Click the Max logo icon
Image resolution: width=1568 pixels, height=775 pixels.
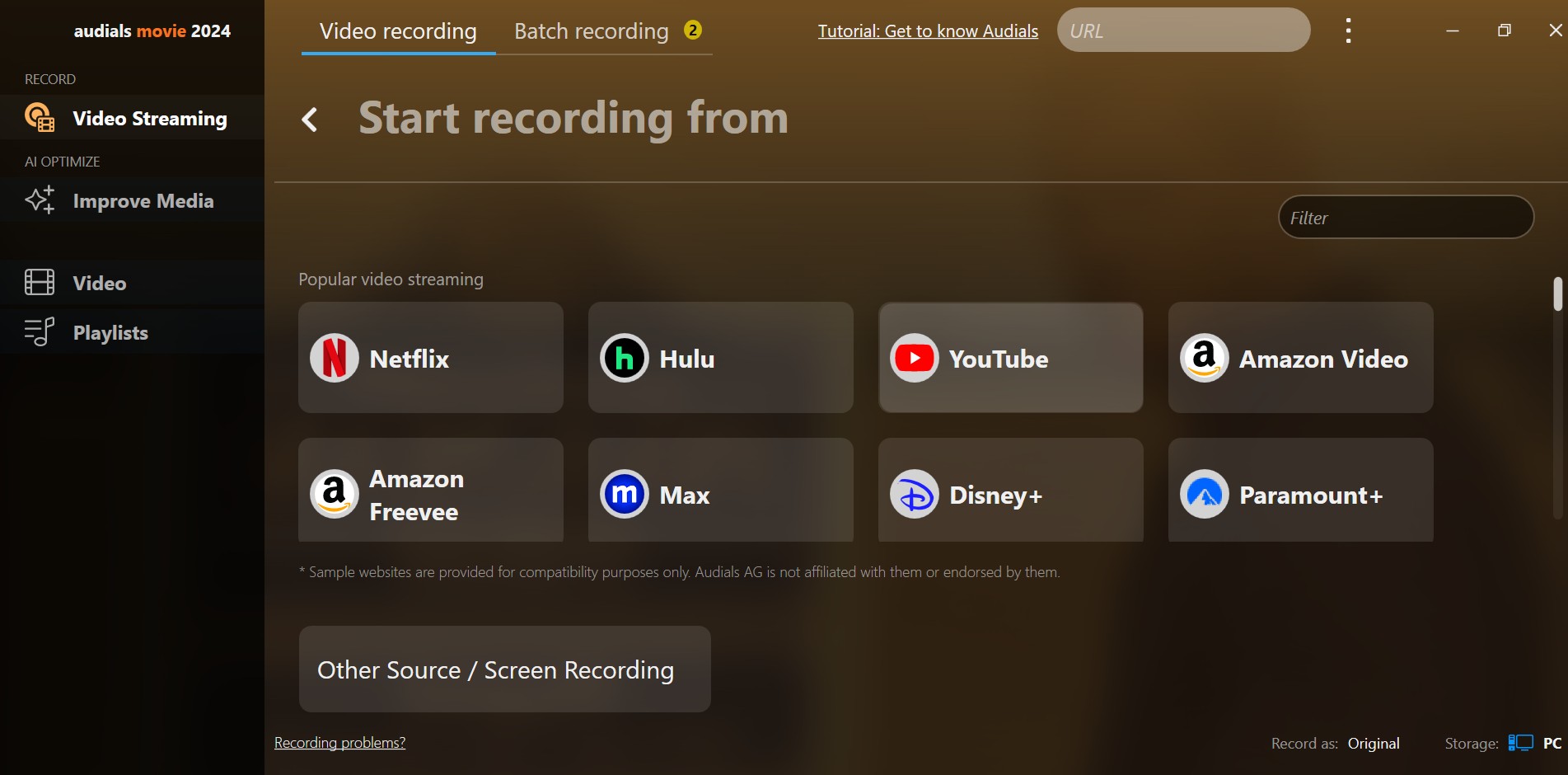coord(625,494)
